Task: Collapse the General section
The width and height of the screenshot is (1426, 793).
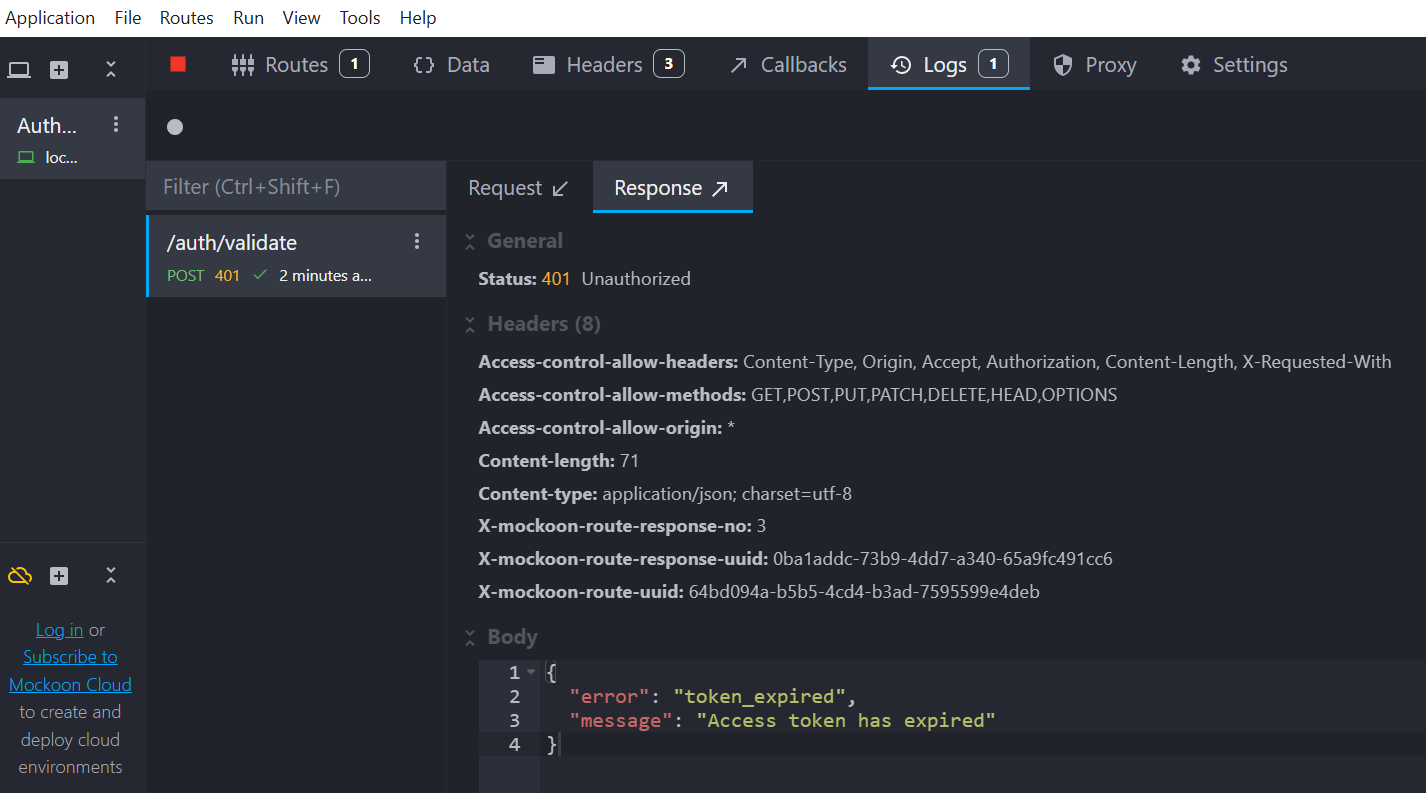Action: pyautogui.click(x=469, y=241)
